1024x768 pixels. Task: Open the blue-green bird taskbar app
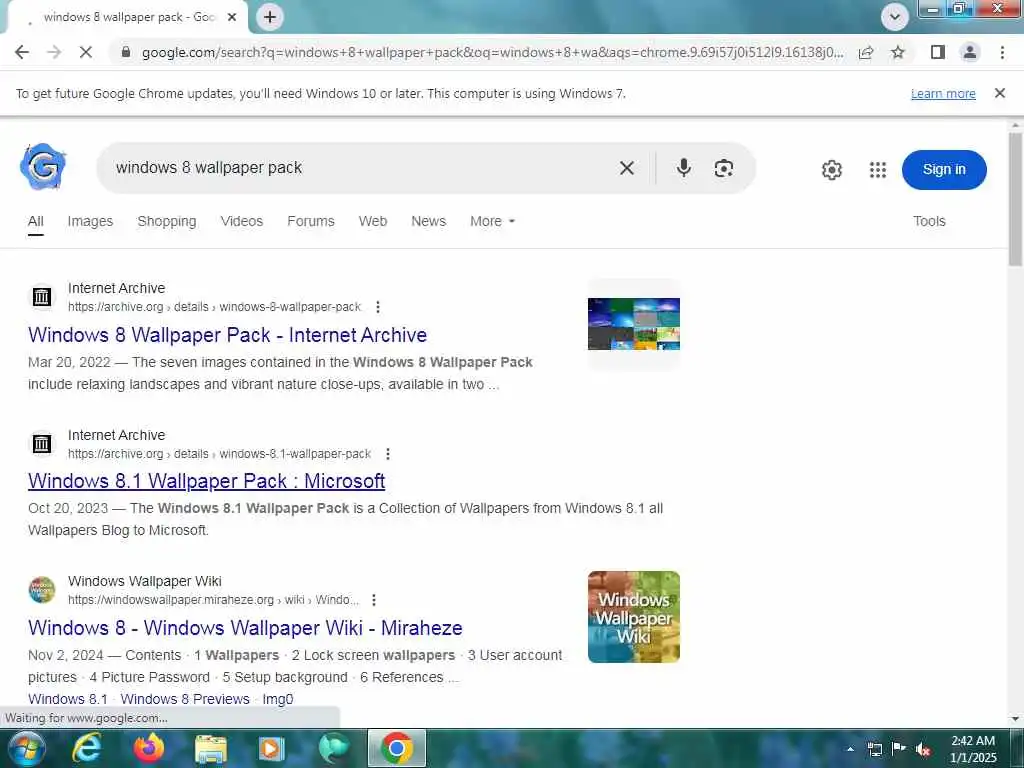coord(334,748)
